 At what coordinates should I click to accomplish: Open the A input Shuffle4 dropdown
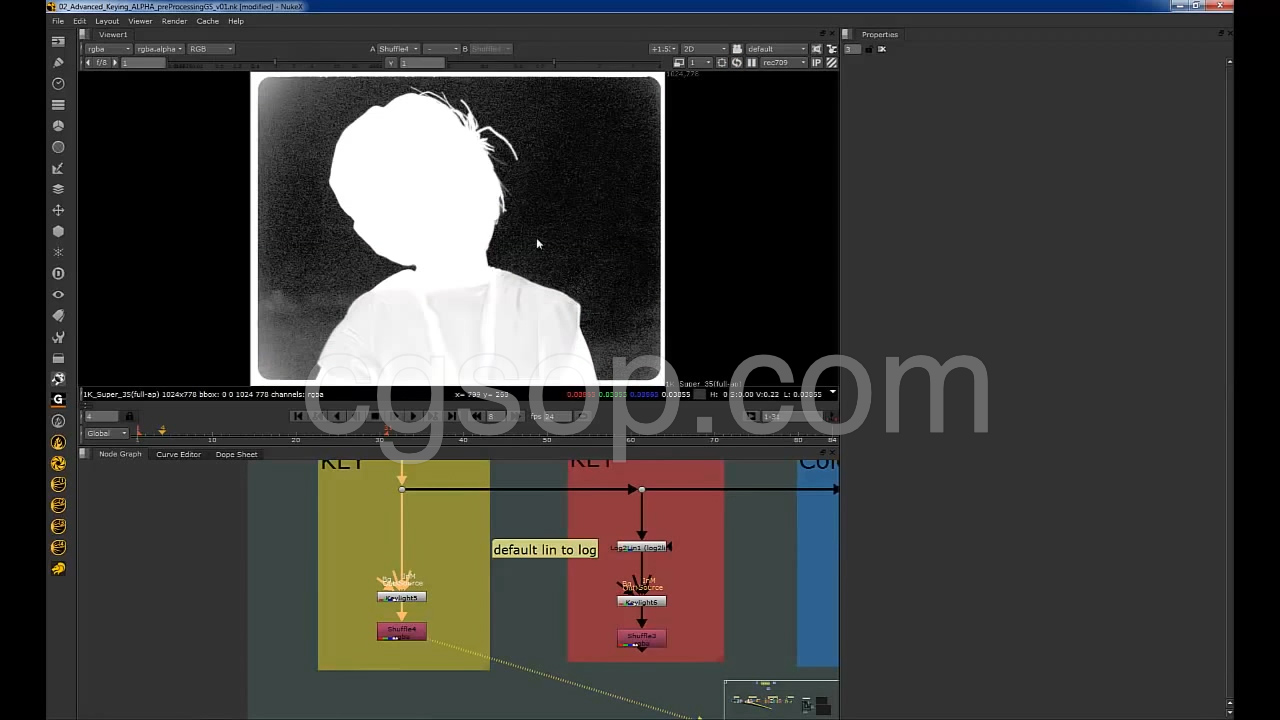click(x=397, y=48)
